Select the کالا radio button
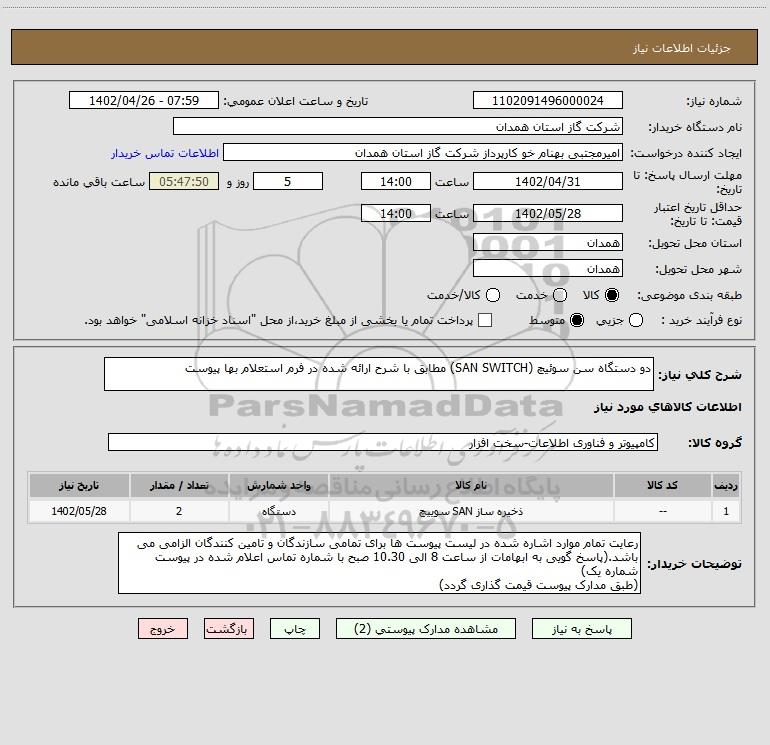 (612, 295)
